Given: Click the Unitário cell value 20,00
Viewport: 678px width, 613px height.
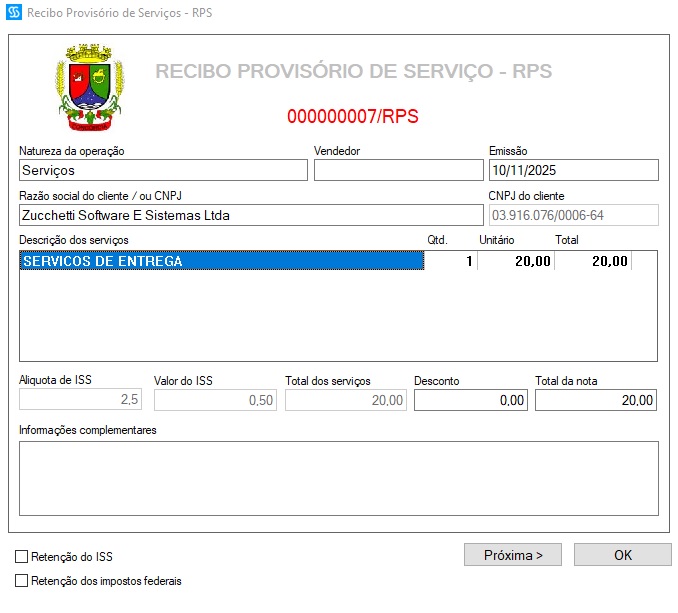Looking at the screenshot, I should point(515,261).
